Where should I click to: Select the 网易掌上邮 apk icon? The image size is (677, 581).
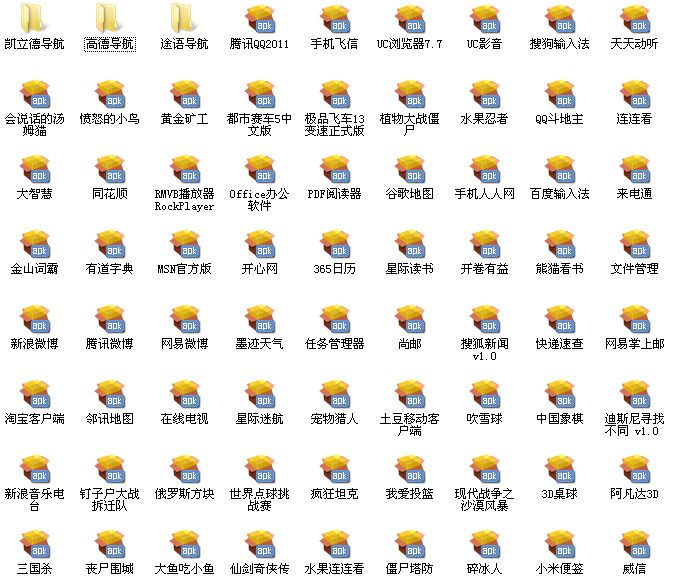point(635,319)
